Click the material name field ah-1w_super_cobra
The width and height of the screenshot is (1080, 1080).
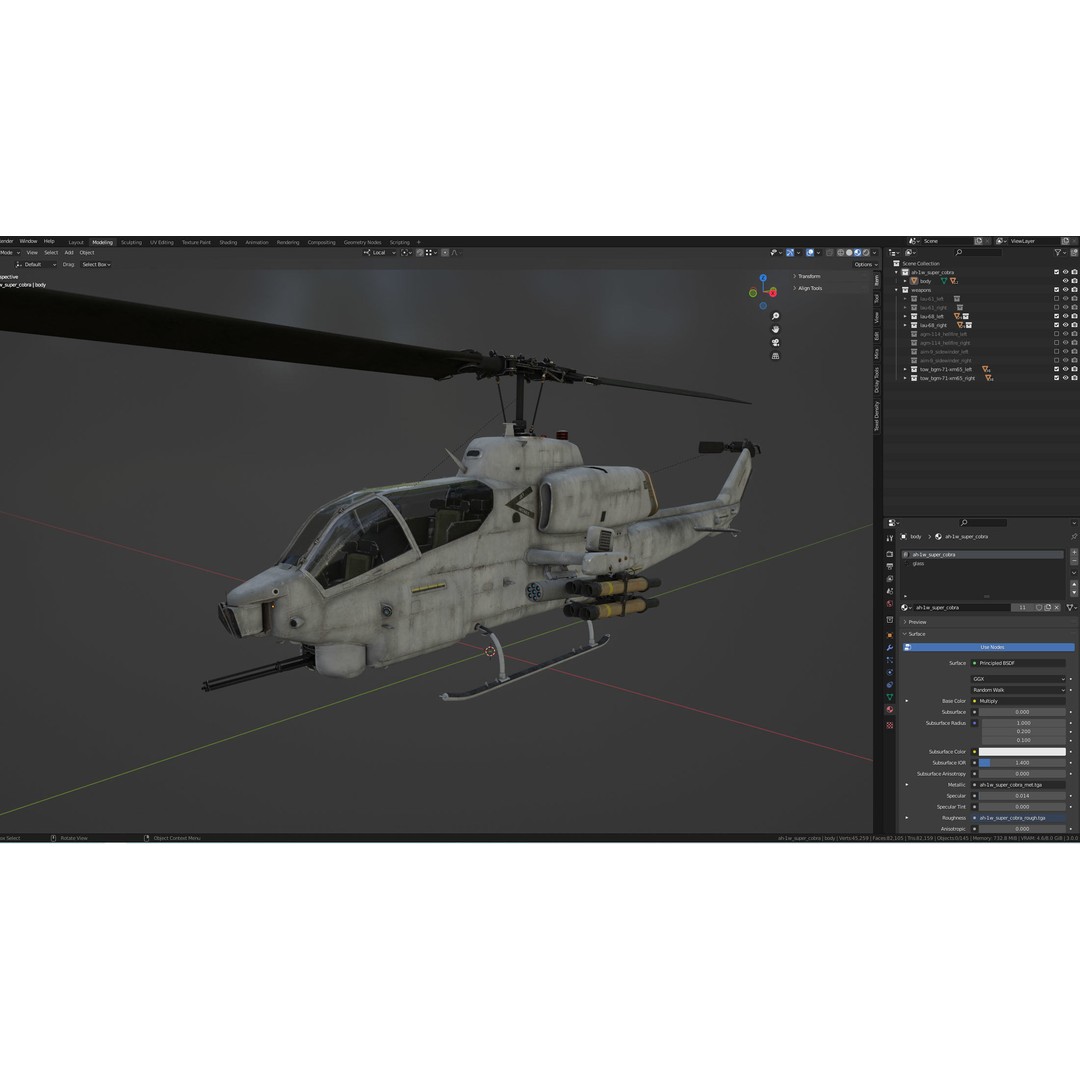click(962, 608)
